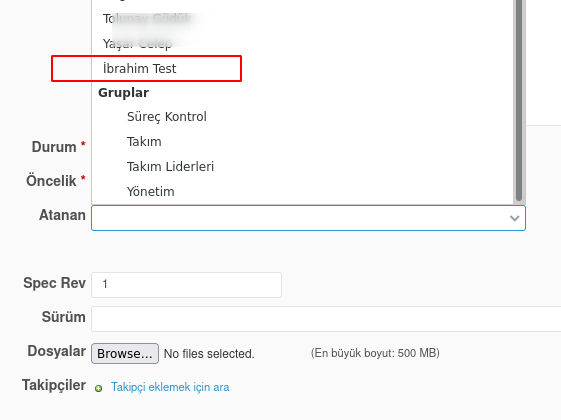The width and height of the screenshot is (561, 420).
Task: Open the Atanan dropdown chevron
Action: (514, 218)
